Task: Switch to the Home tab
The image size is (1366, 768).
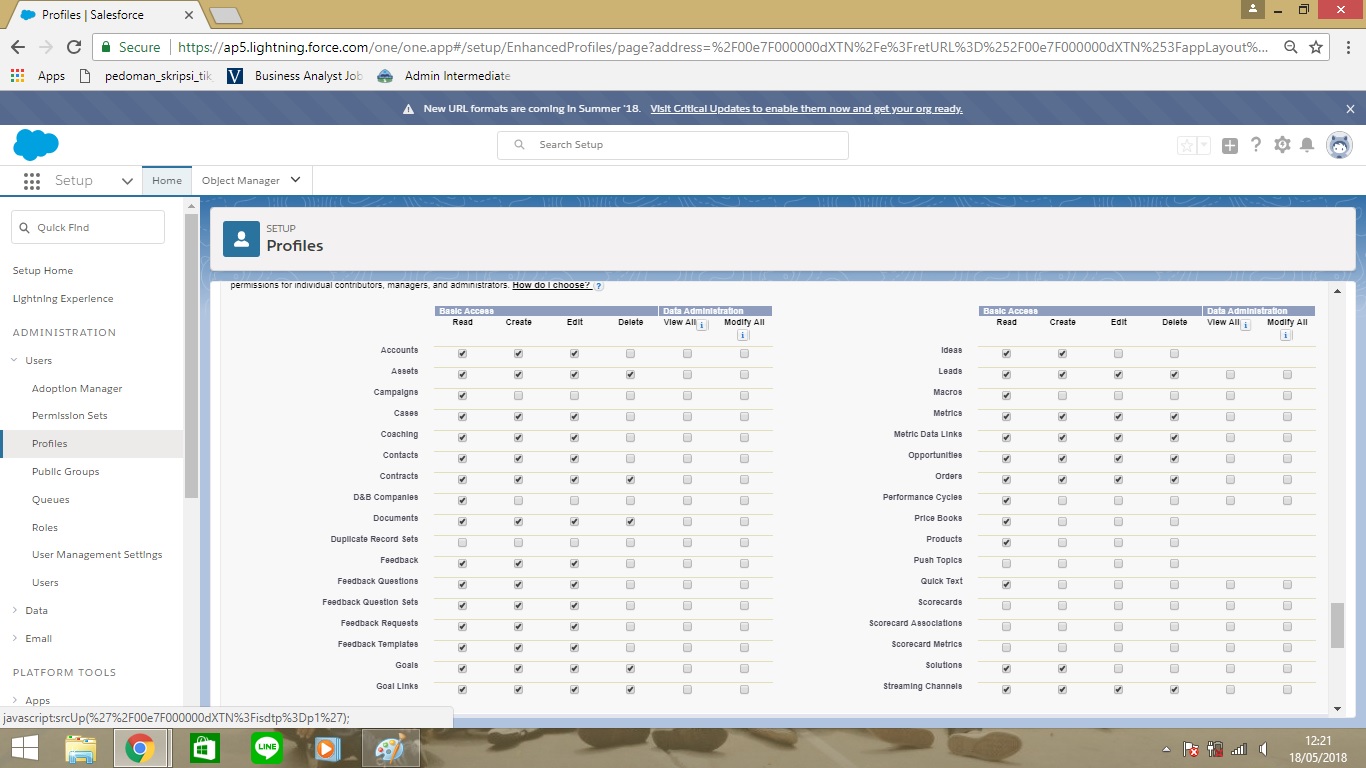Action: (166, 181)
